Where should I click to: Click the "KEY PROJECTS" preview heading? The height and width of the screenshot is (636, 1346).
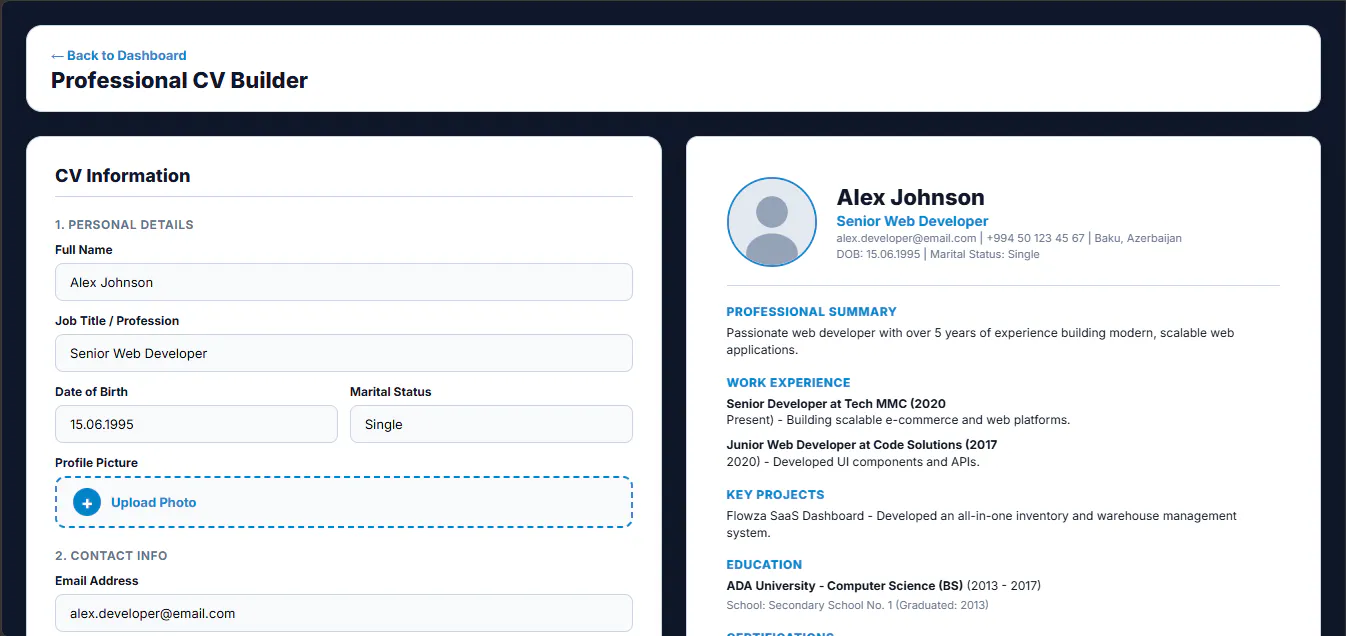(x=775, y=495)
